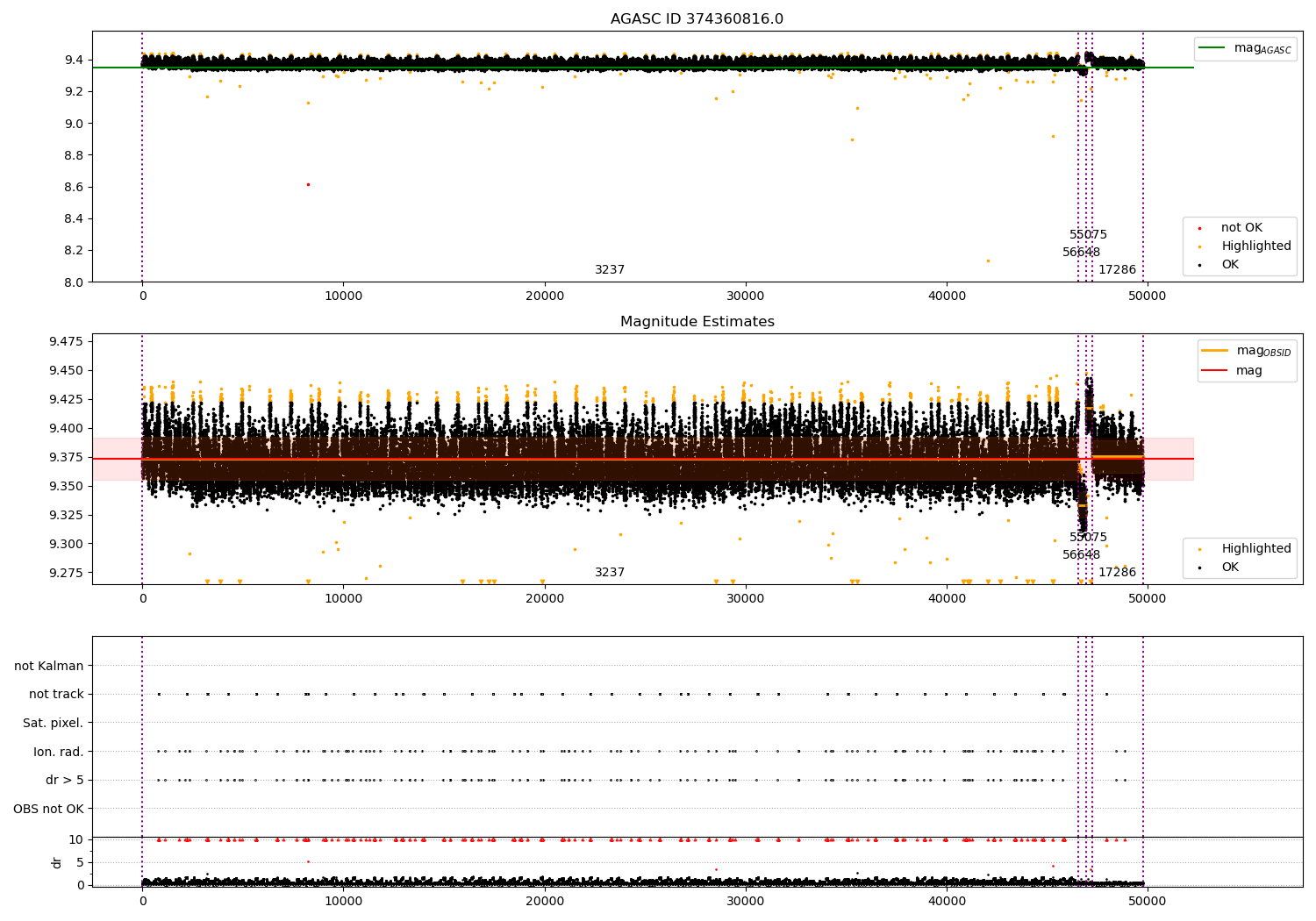Click the 9.350 y-axis tick label

(67, 486)
